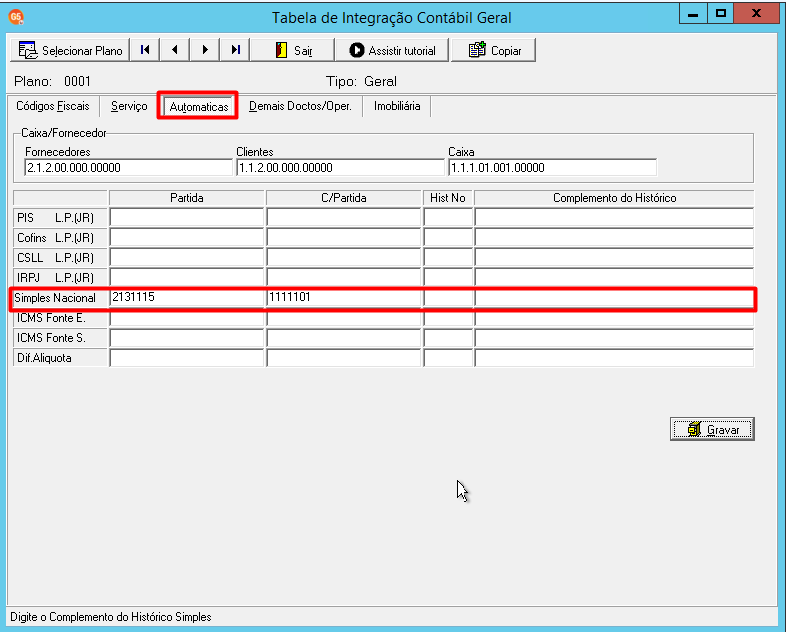The width and height of the screenshot is (786, 632).
Task: Minimize the Tabela de Integração window
Action: coord(693,14)
